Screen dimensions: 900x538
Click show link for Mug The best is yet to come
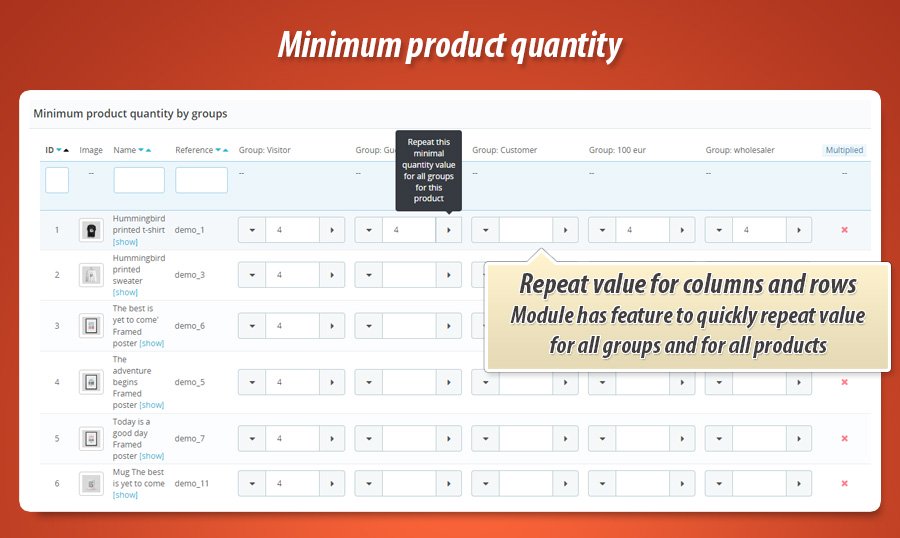[x=125, y=495]
